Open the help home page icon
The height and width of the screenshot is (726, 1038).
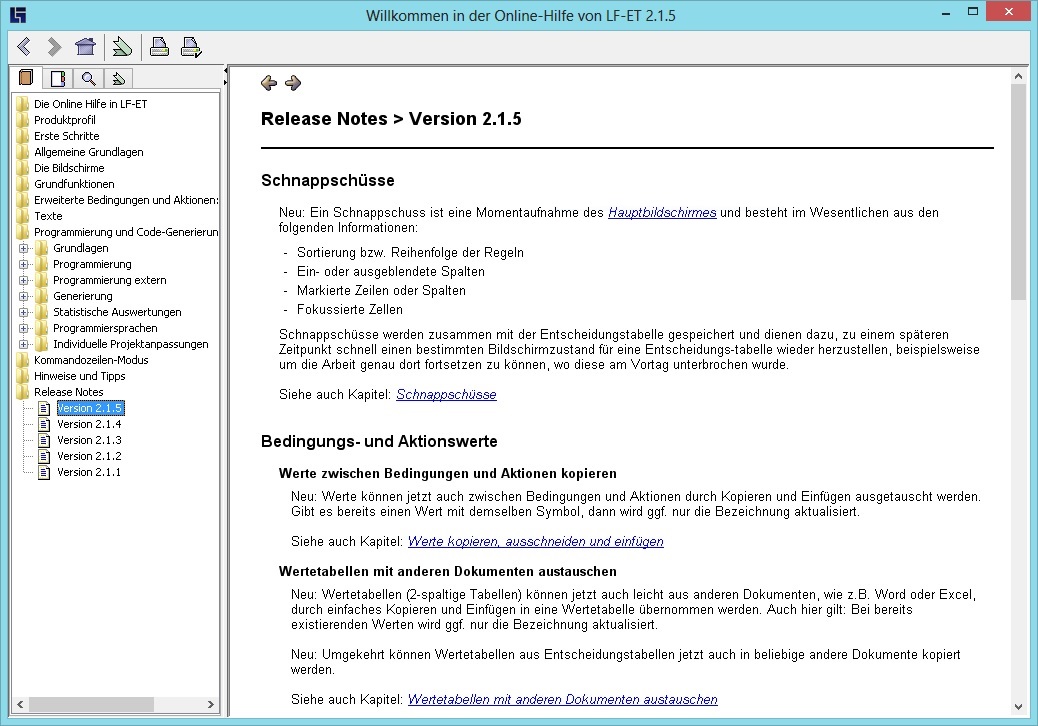point(85,46)
